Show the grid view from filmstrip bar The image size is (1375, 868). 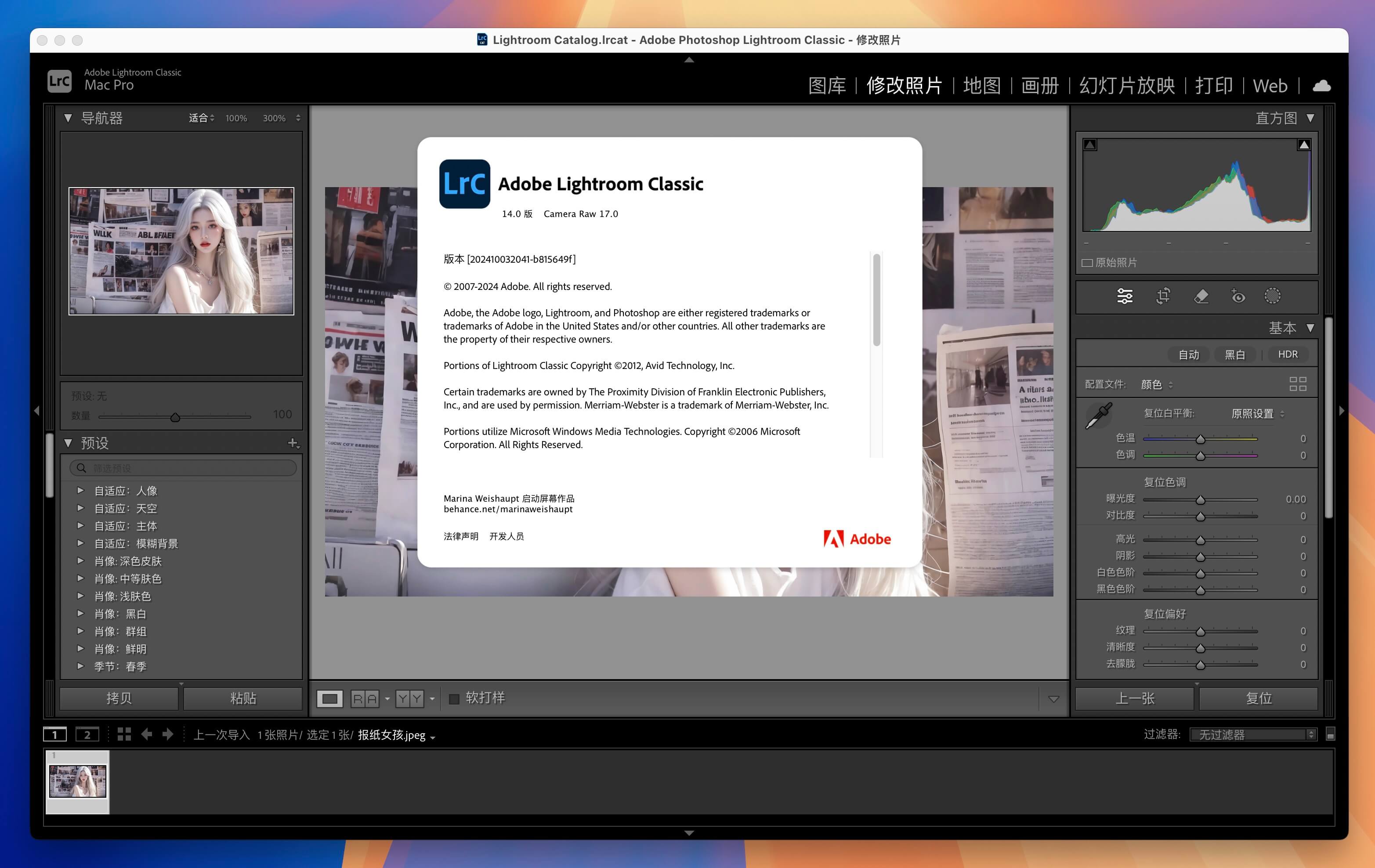pyautogui.click(x=124, y=734)
